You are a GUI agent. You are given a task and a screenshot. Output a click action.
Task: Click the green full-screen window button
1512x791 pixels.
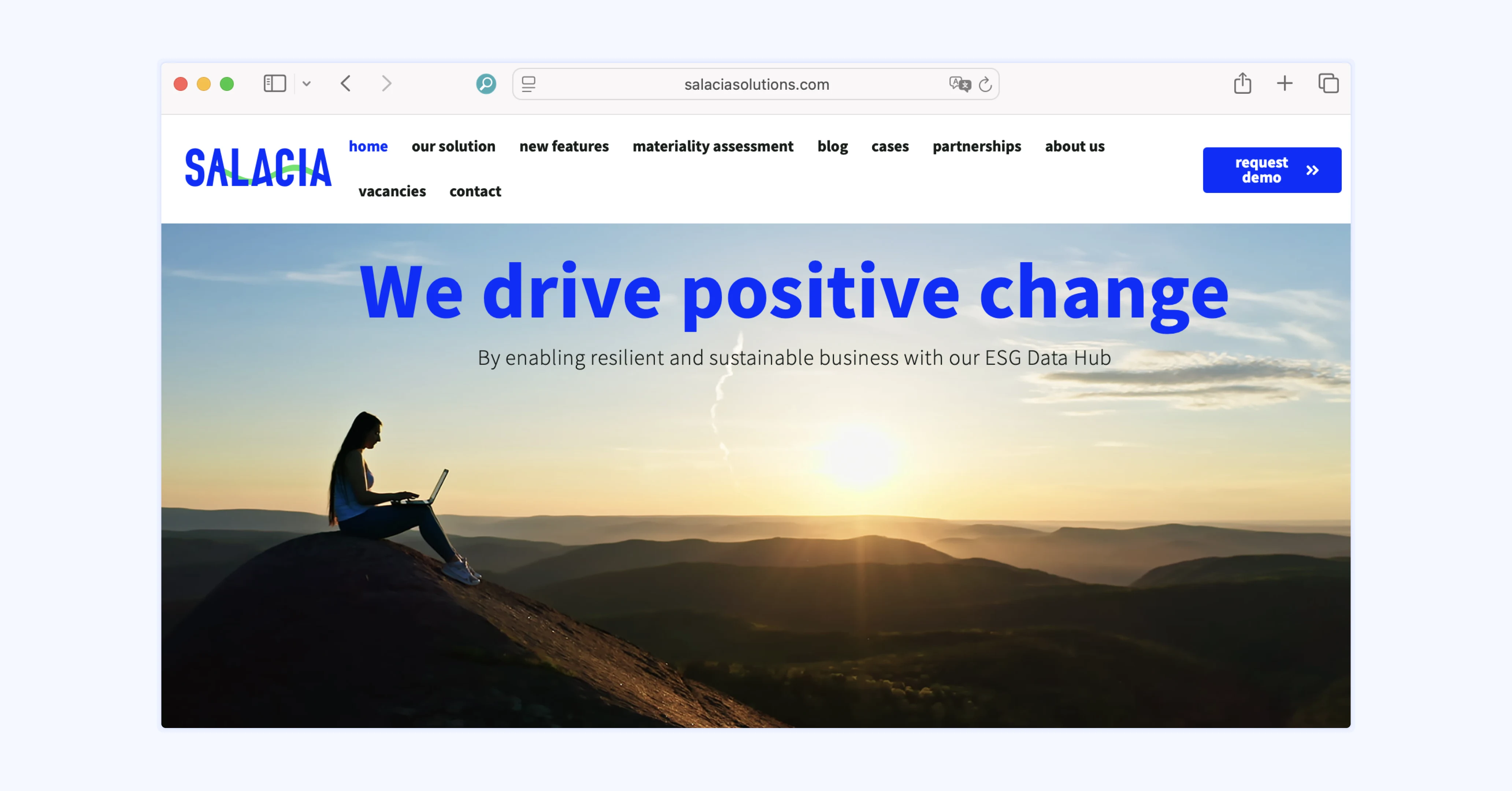click(227, 84)
